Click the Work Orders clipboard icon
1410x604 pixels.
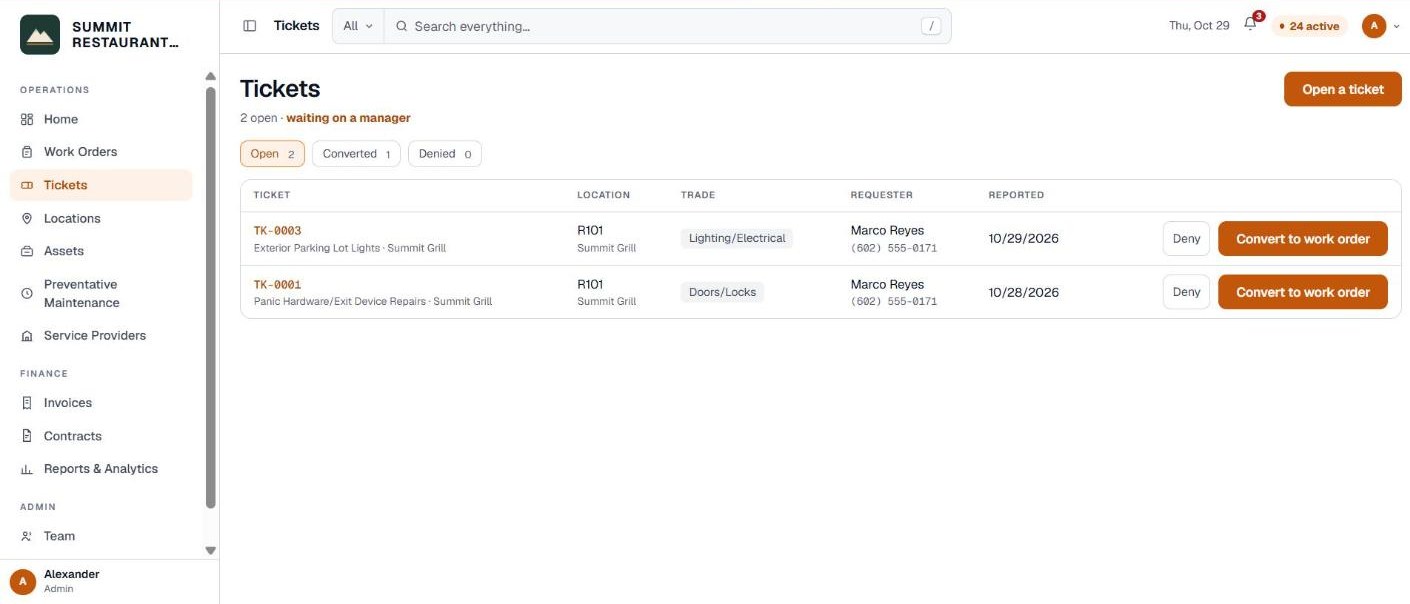coord(27,152)
